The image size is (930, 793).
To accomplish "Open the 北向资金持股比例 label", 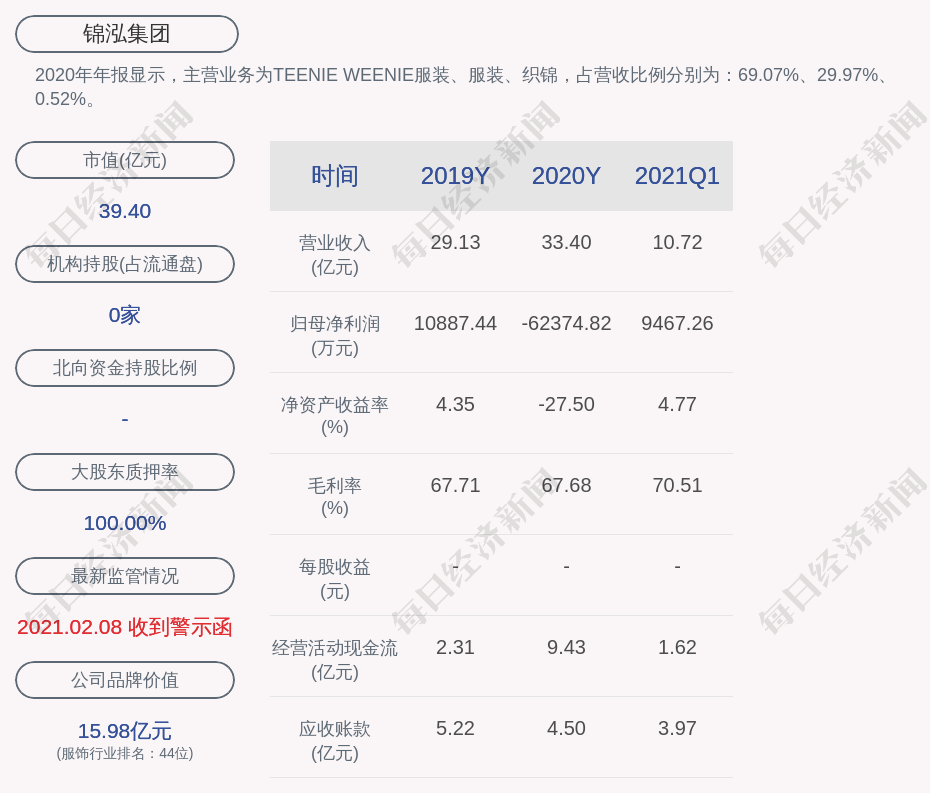I will [125, 368].
